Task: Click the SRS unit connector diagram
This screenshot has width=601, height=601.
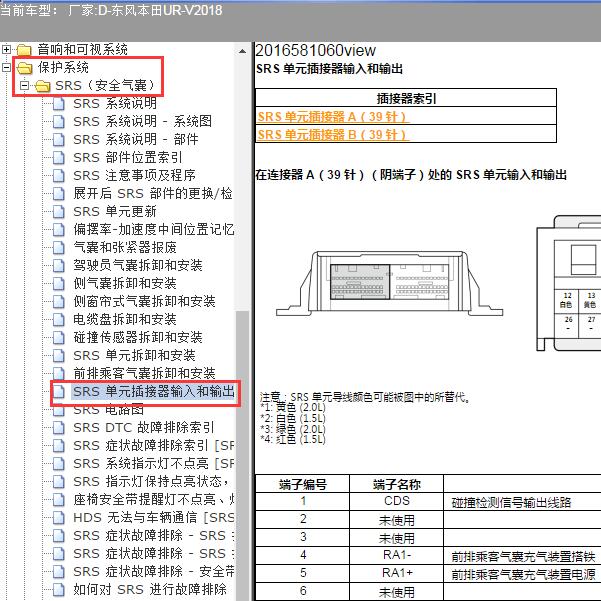Action: 389,283
